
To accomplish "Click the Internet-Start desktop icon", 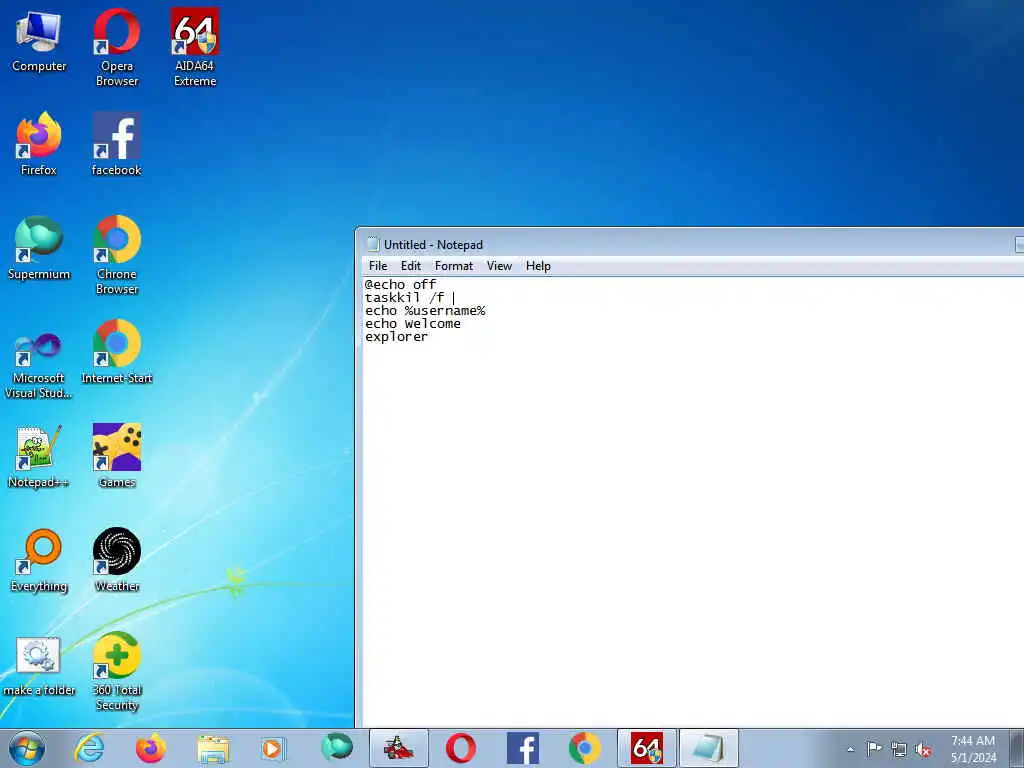I will 116,352.
